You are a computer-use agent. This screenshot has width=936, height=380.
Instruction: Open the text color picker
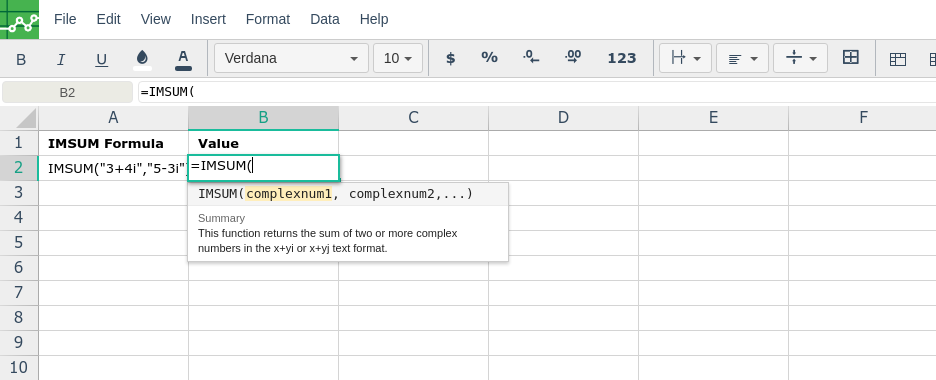coord(183,59)
